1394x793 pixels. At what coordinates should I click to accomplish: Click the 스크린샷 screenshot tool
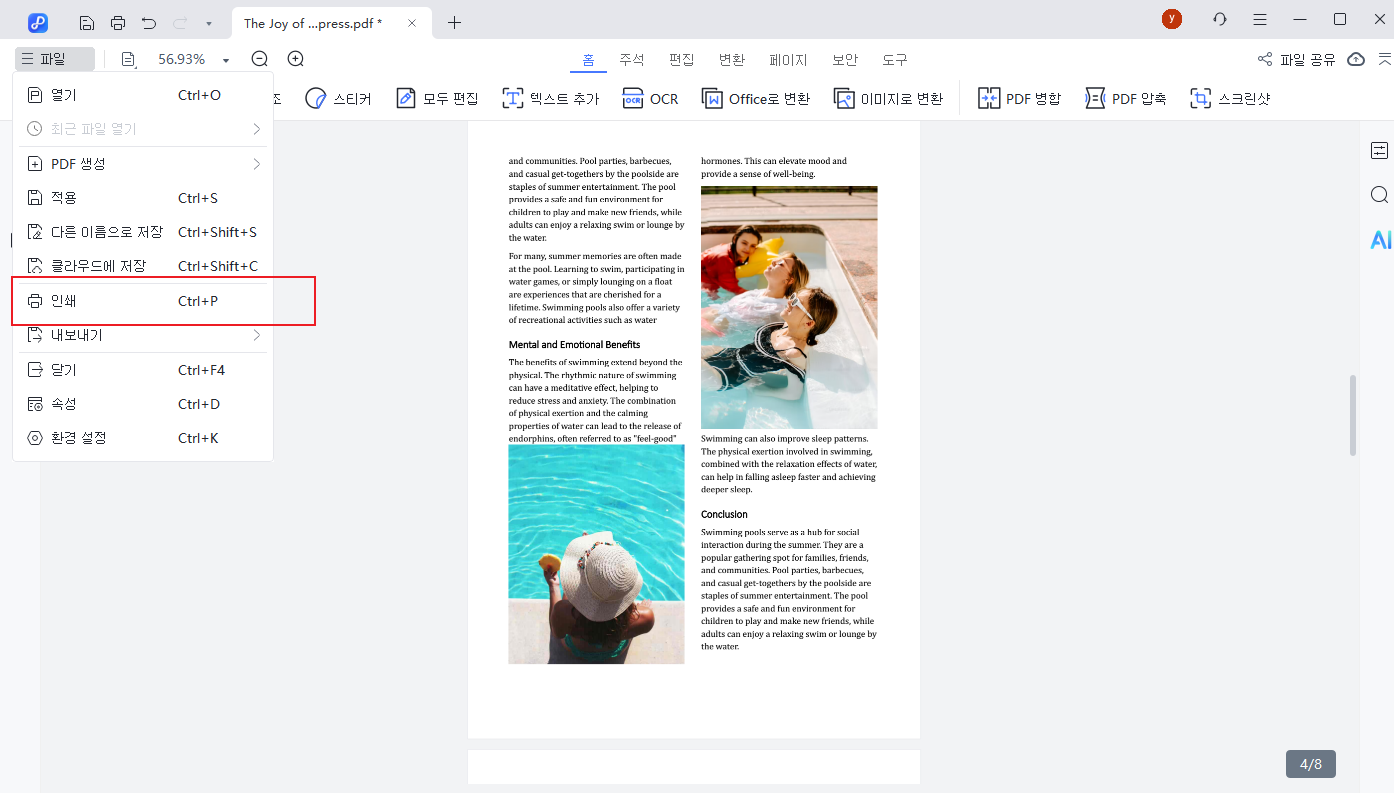[1229, 98]
